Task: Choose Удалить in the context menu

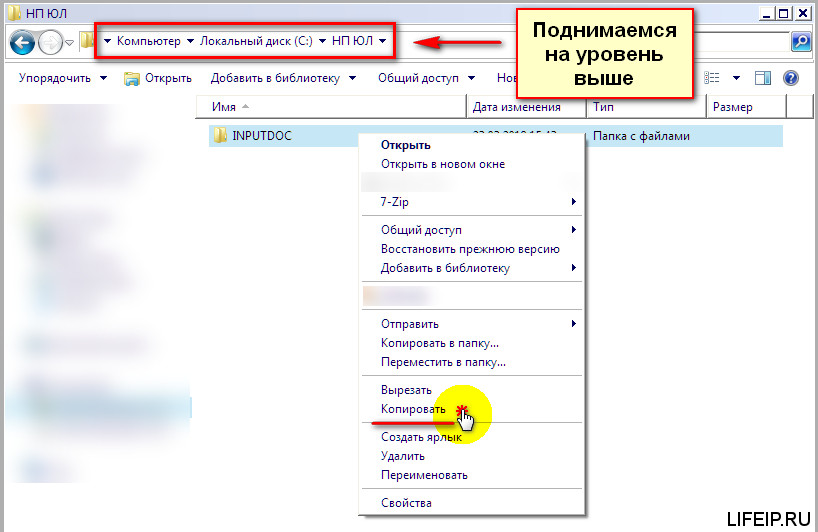Action: (x=471, y=456)
